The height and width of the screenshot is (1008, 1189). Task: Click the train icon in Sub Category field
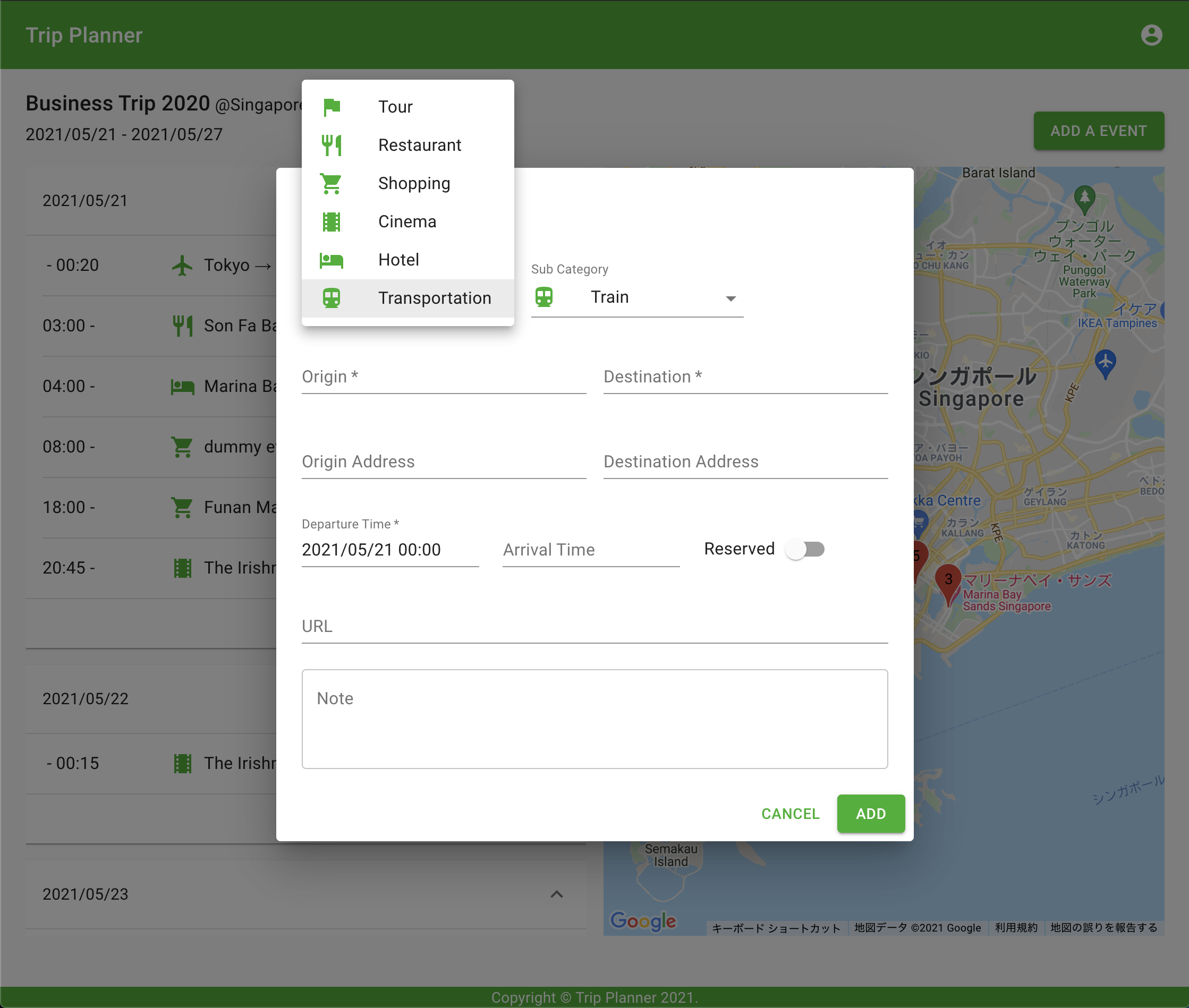tap(544, 297)
